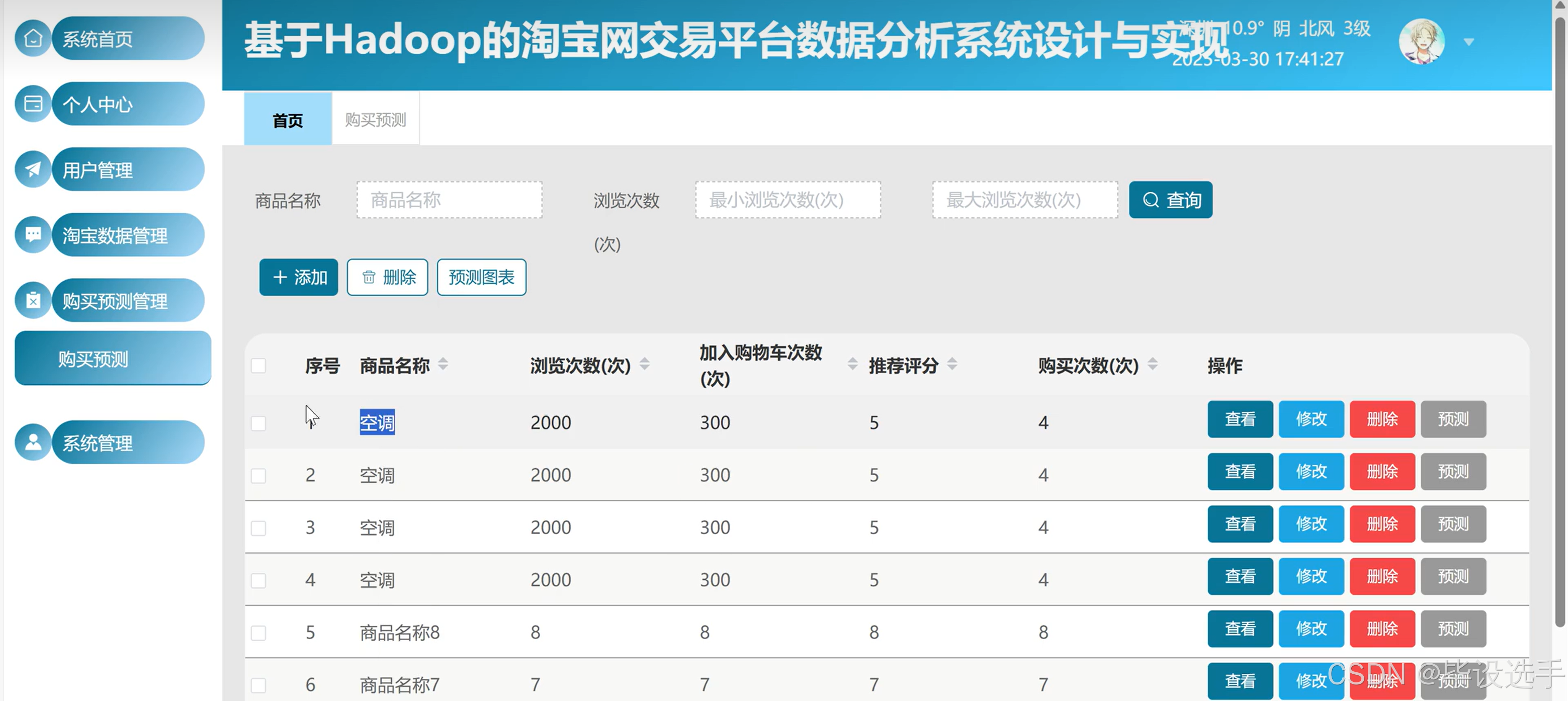Click 查看 in row 6 商品名称7
The image size is (1568, 701).
tap(1240, 680)
